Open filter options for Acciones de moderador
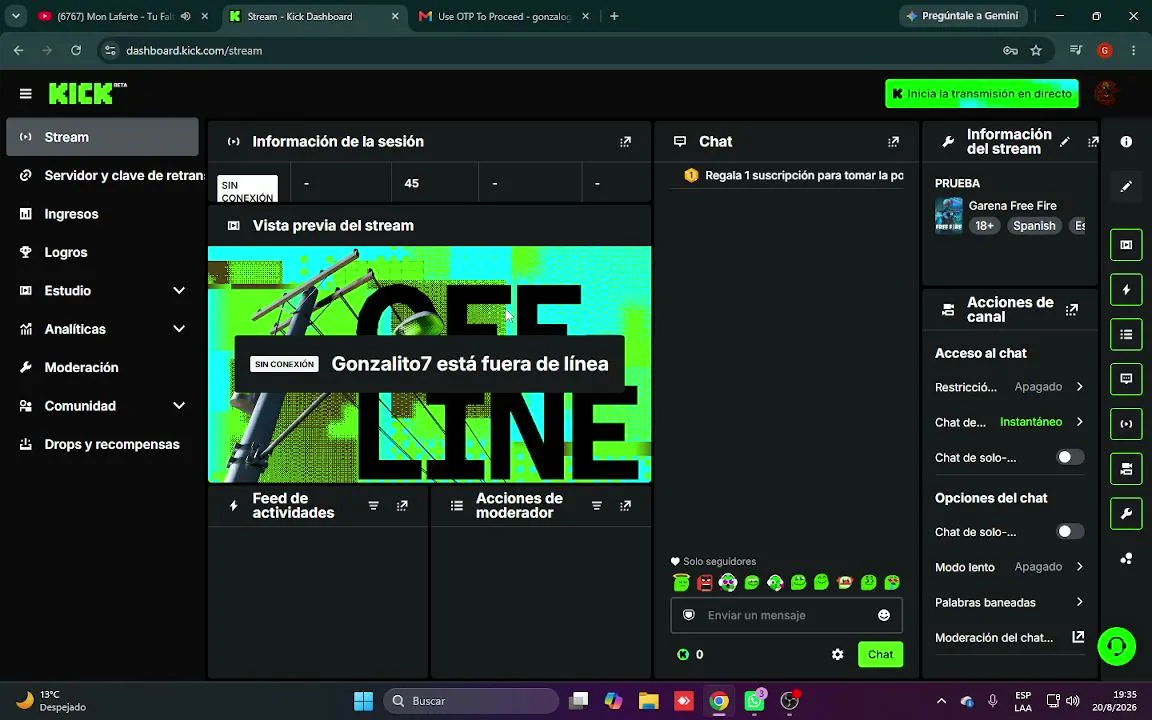1152x720 pixels. (597, 505)
